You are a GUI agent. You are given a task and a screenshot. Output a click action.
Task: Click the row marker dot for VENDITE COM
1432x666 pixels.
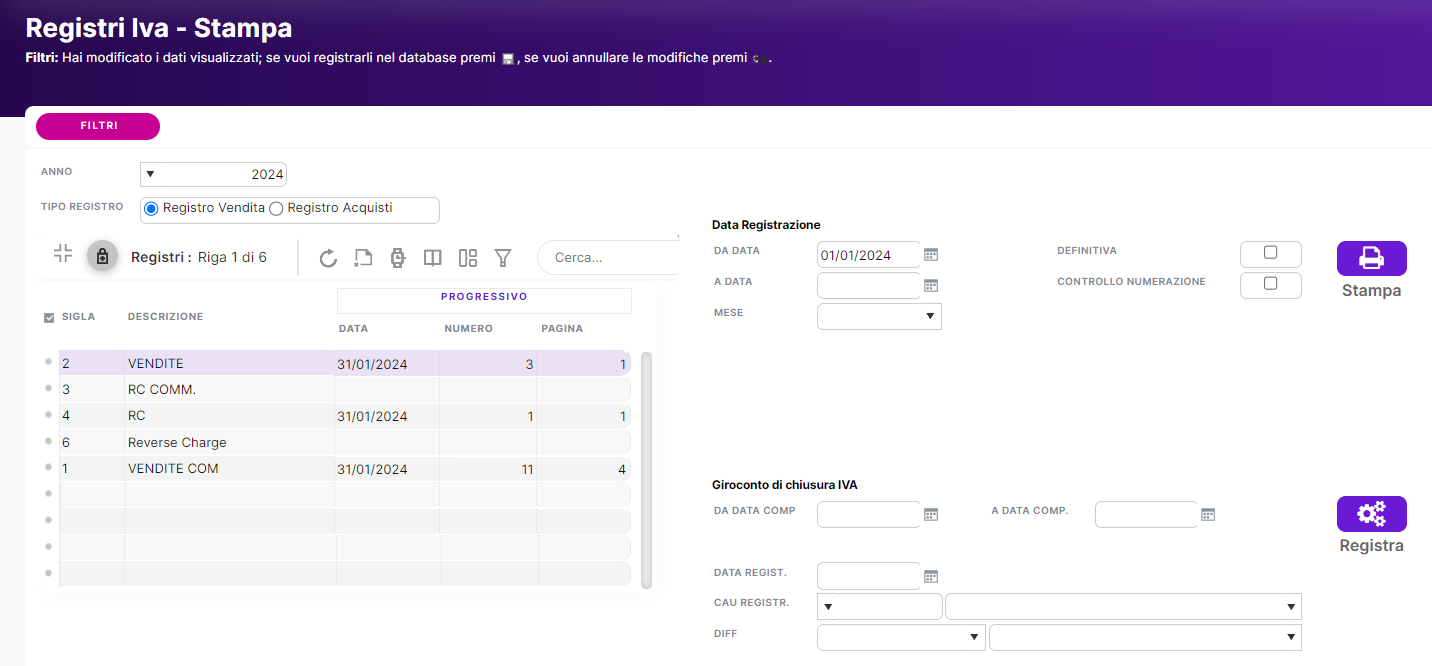tap(48, 466)
